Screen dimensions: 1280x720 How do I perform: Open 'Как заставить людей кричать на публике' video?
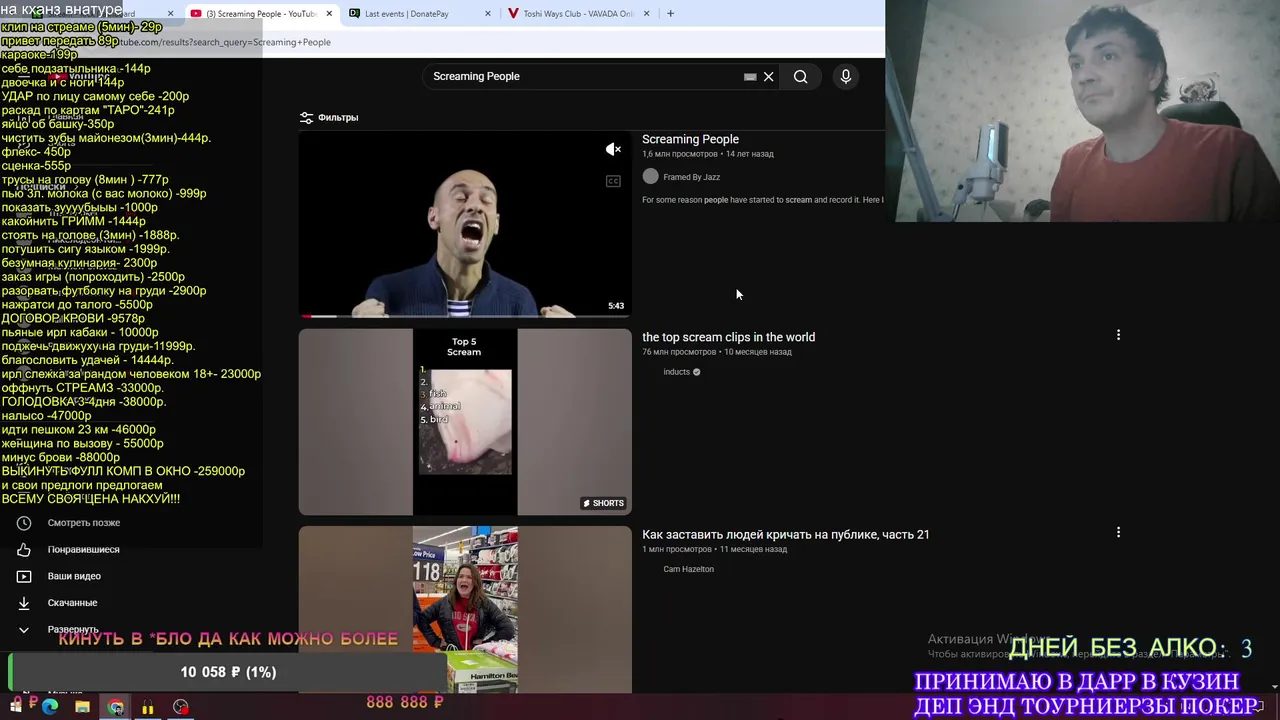[785, 535]
